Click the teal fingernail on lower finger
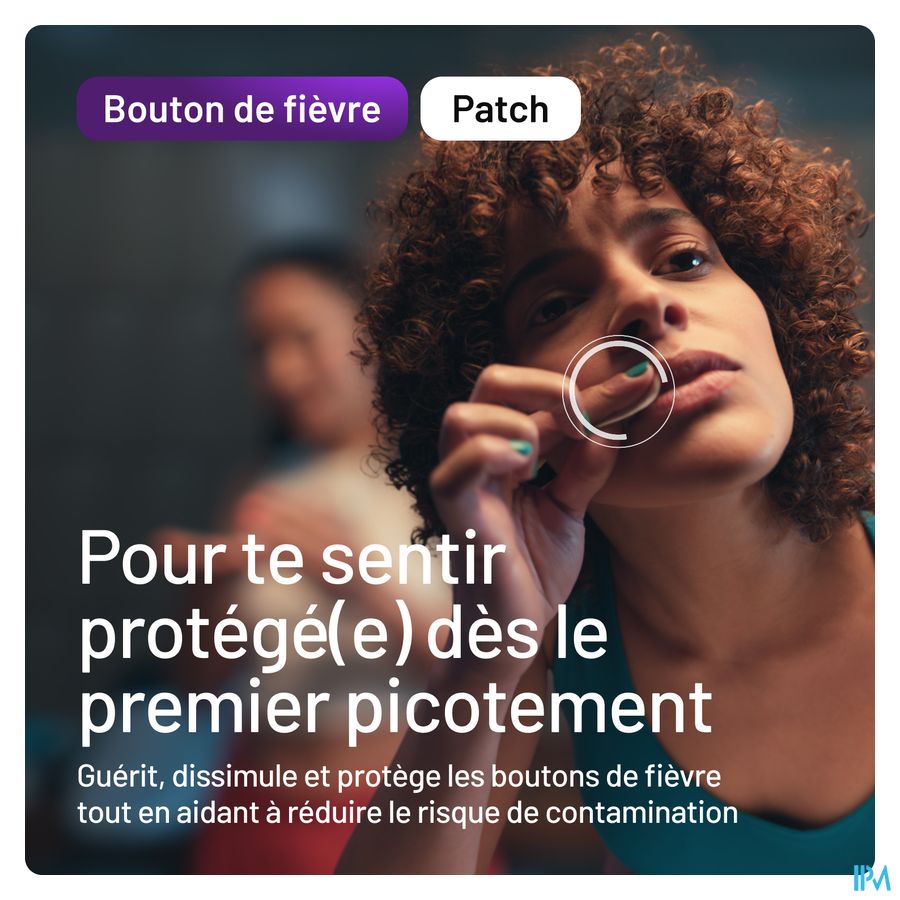Image resolution: width=900 pixels, height=900 pixels. coord(522,447)
